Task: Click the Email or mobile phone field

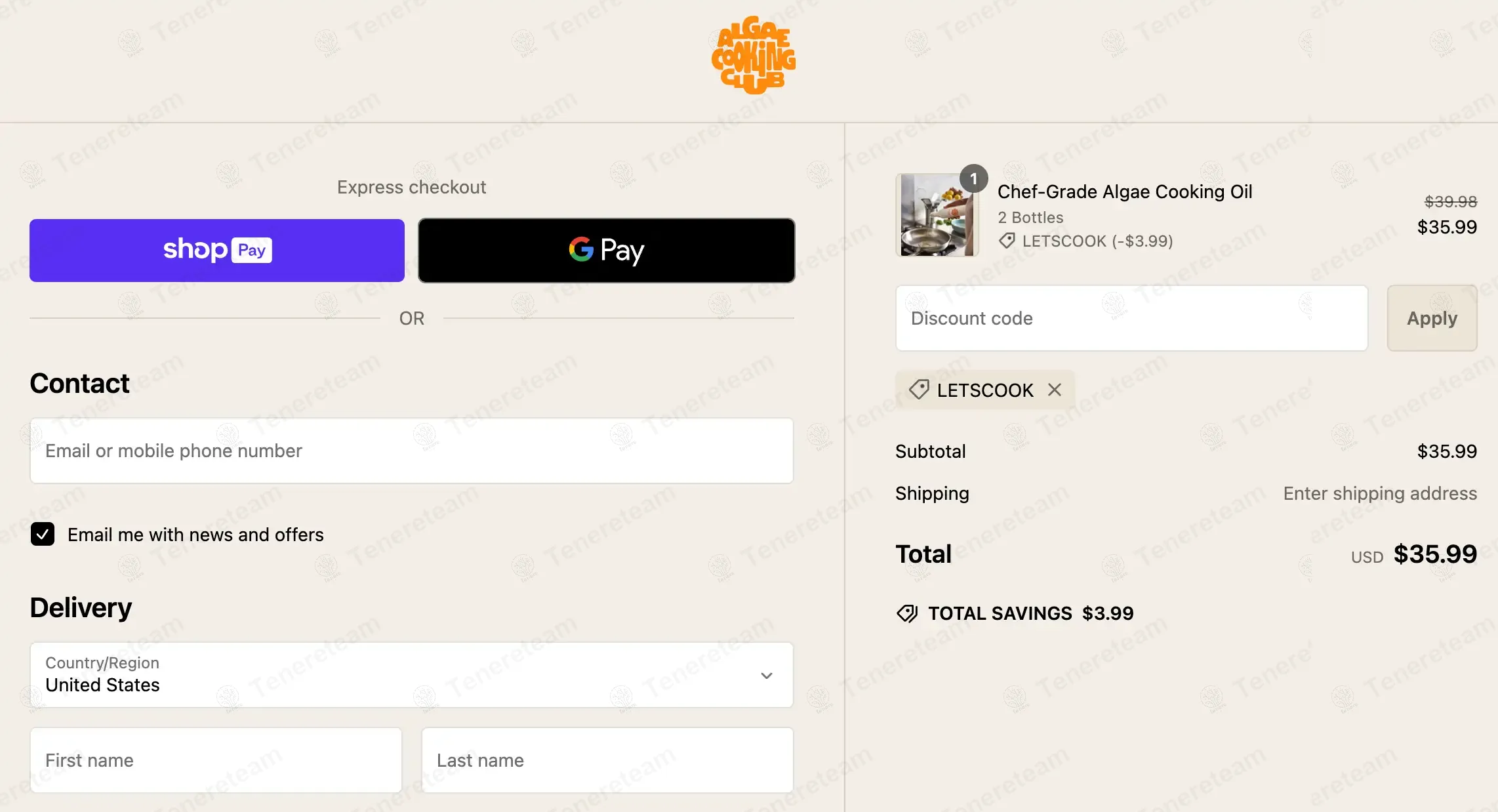Action: (x=412, y=451)
